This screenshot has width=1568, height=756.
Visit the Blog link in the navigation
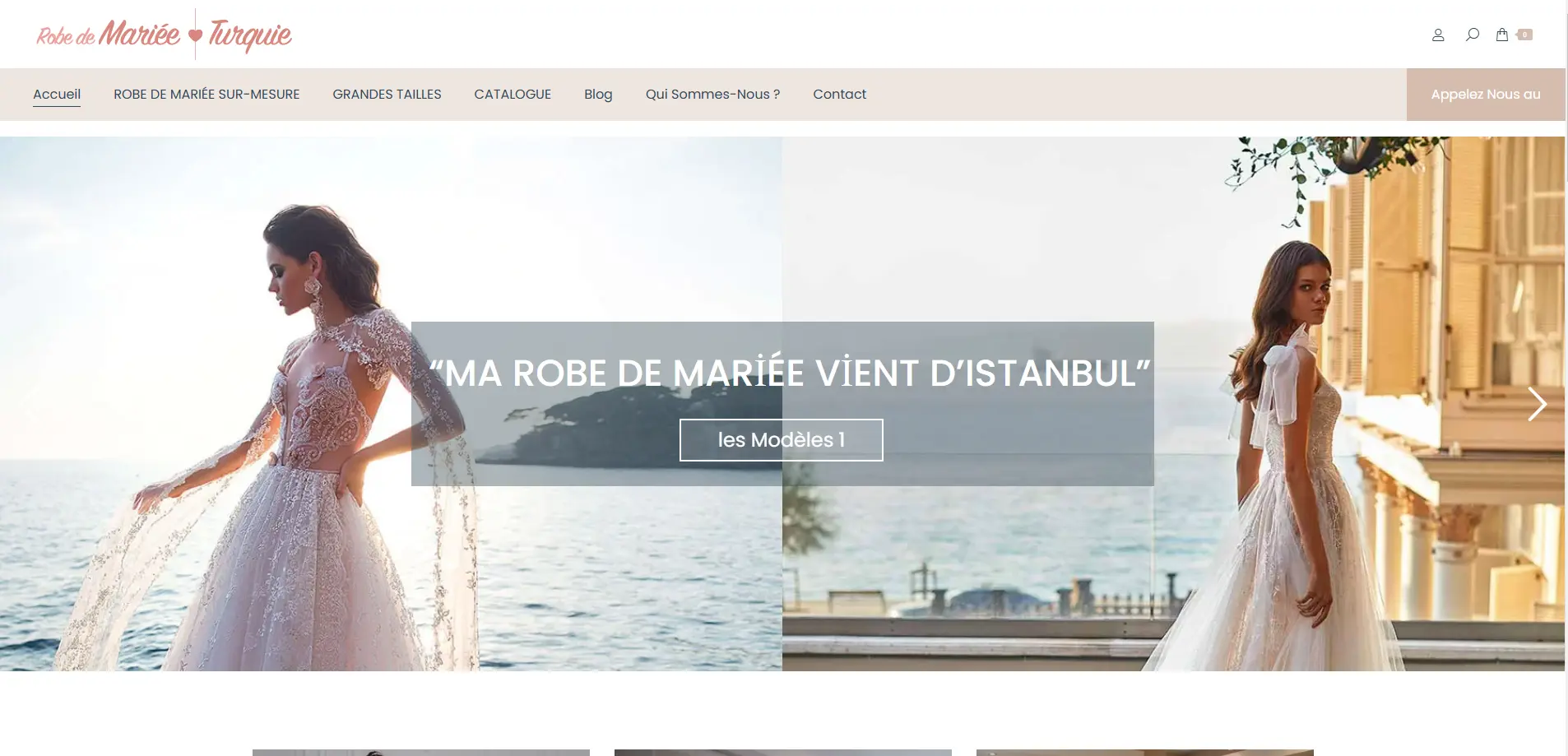point(598,94)
